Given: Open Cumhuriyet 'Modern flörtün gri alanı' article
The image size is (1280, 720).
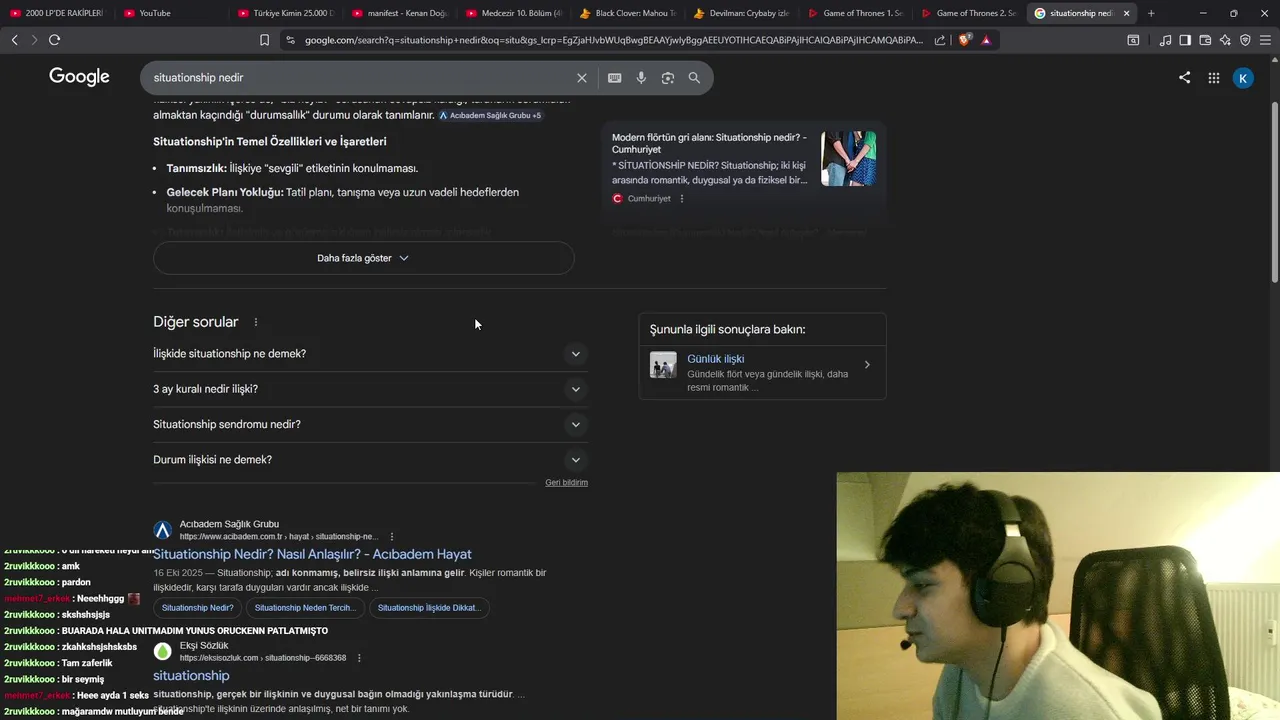Looking at the screenshot, I should (710, 143).
